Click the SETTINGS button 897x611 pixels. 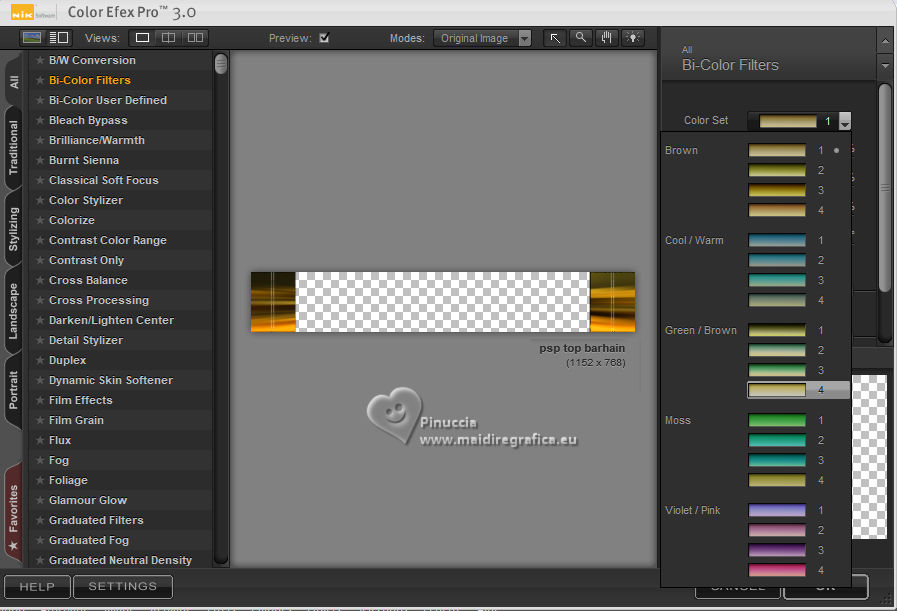click(122, 586)
